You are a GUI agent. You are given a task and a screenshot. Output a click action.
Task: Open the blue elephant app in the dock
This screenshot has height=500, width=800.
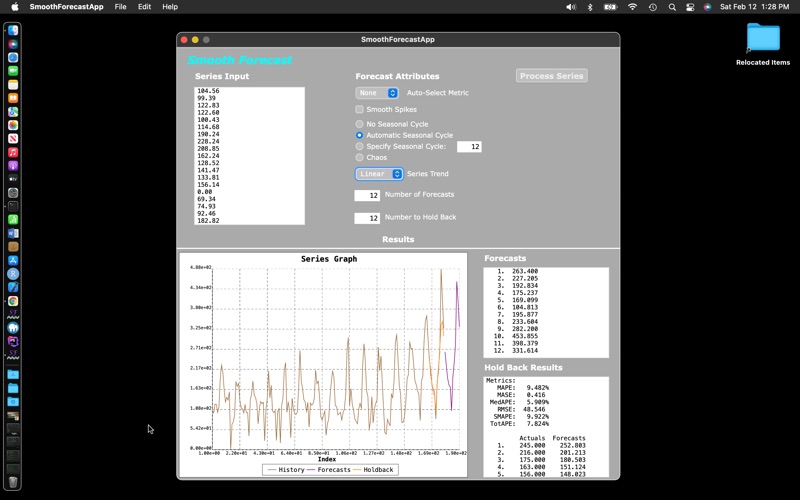pyautogui.click(x=13, y=328)
